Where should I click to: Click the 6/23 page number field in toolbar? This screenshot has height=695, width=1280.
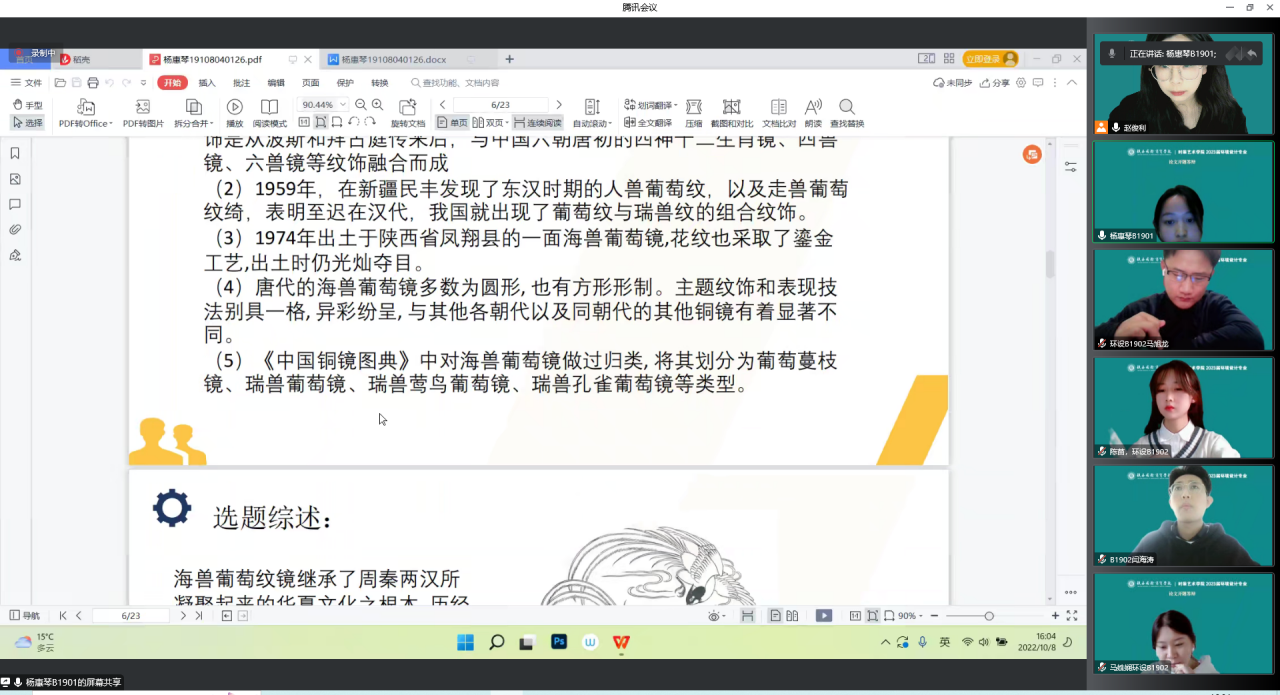click(501, 105)
